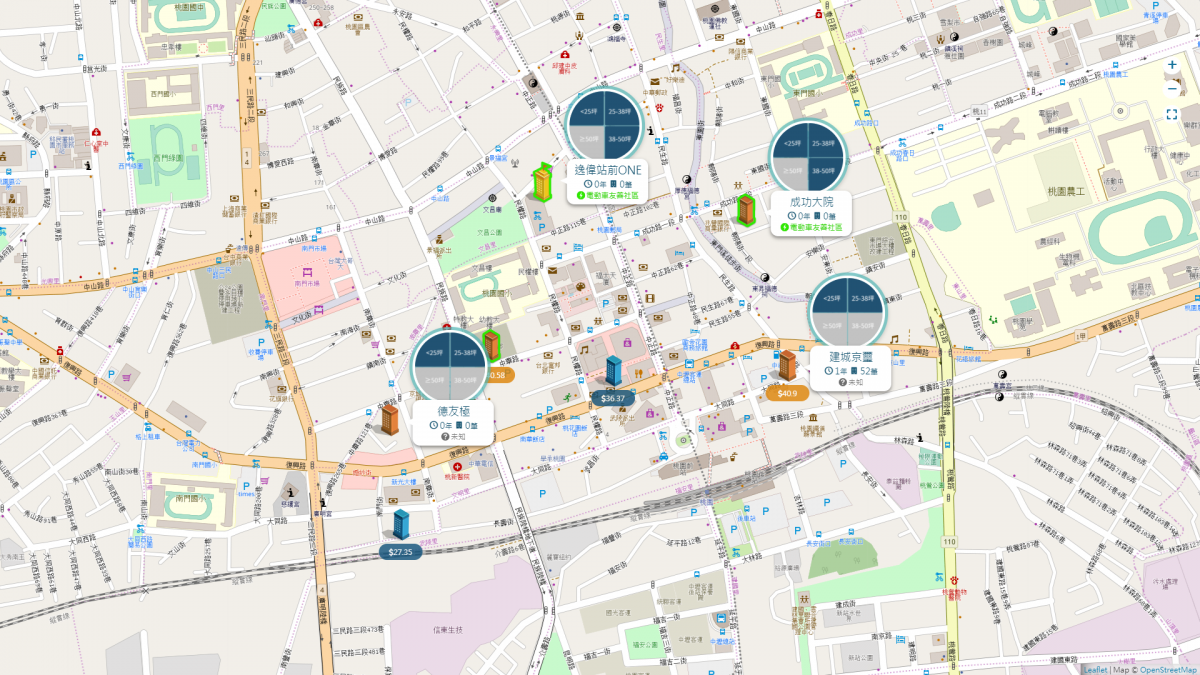
Task: Select 25-38坪 segment in 逸偉站前ONE chart
Action: [x=624, y=109]
